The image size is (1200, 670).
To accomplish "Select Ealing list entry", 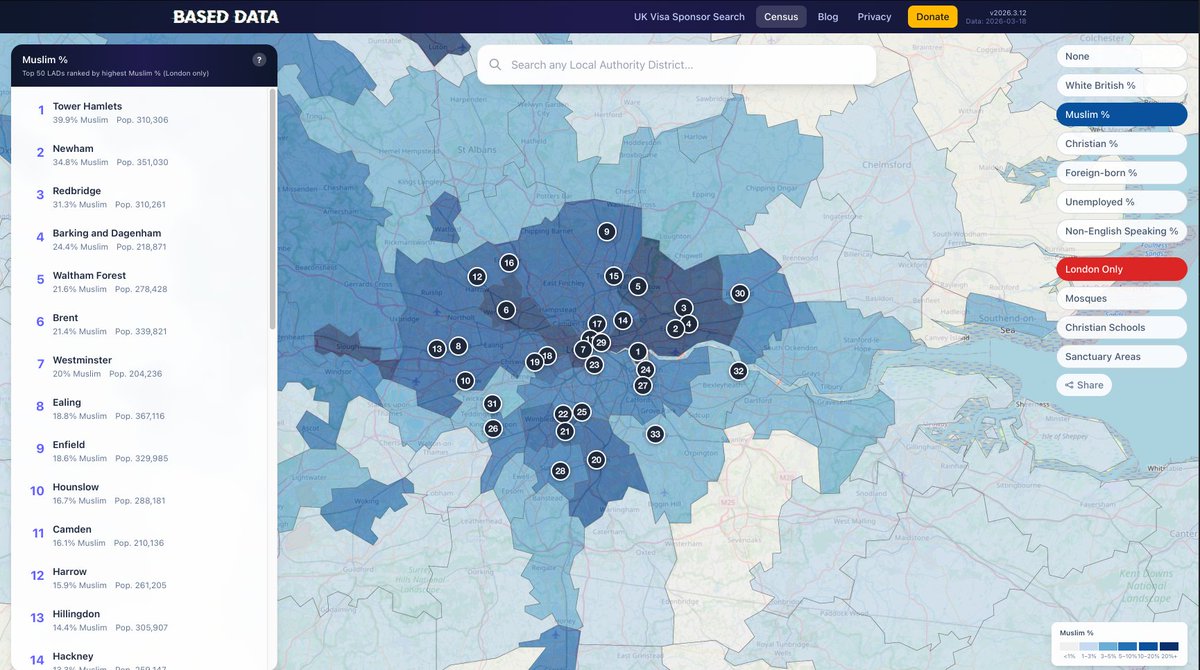I will pyautogui.click(x=140, y=409).
